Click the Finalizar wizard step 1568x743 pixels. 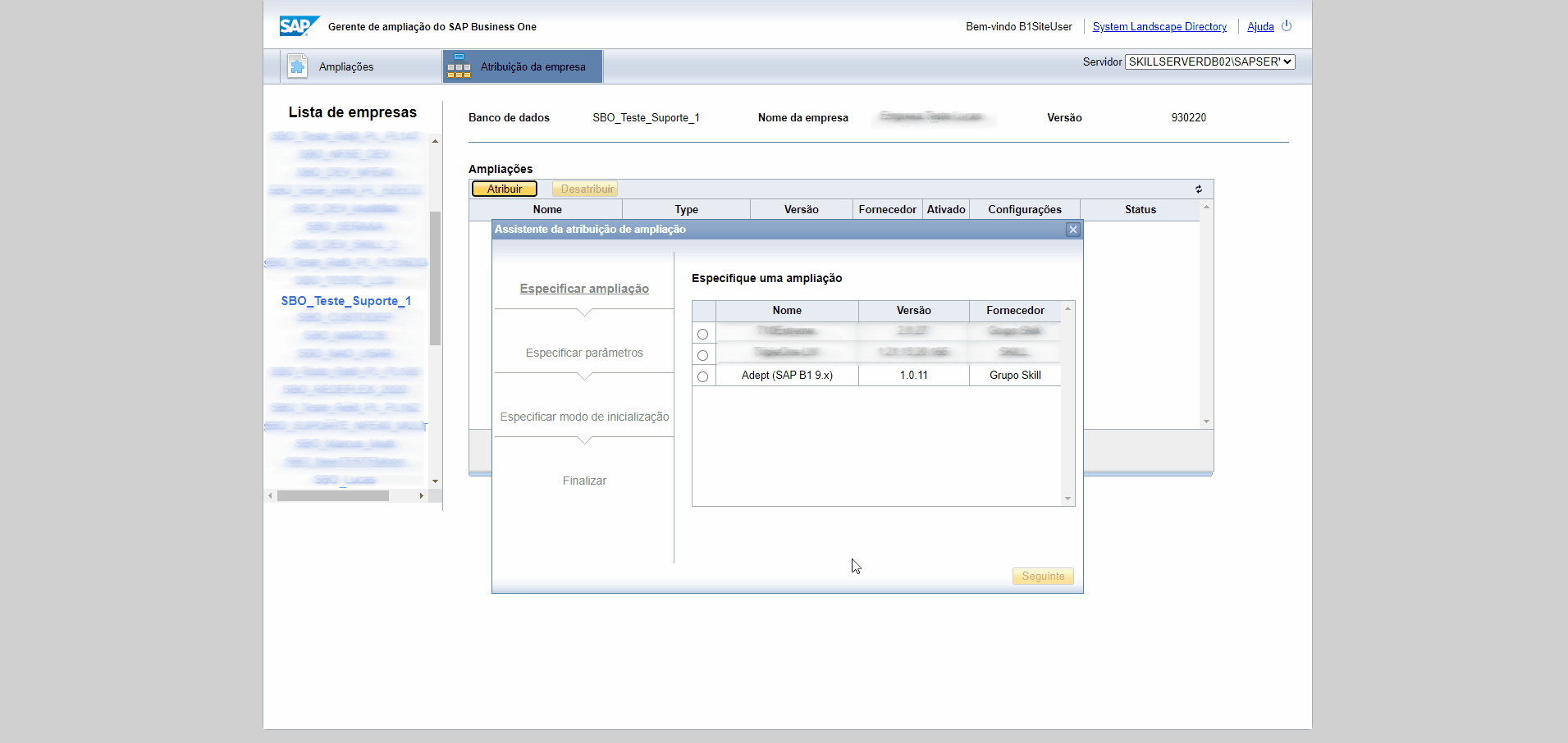point(584,481)
